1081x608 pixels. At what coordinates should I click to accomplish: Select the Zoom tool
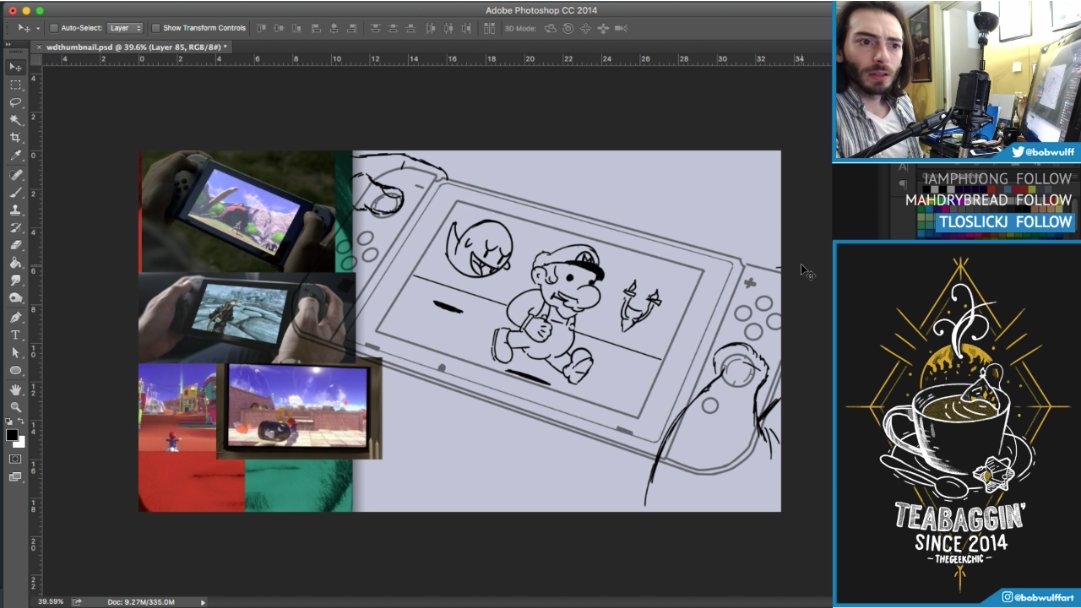(x=15, y=407)
